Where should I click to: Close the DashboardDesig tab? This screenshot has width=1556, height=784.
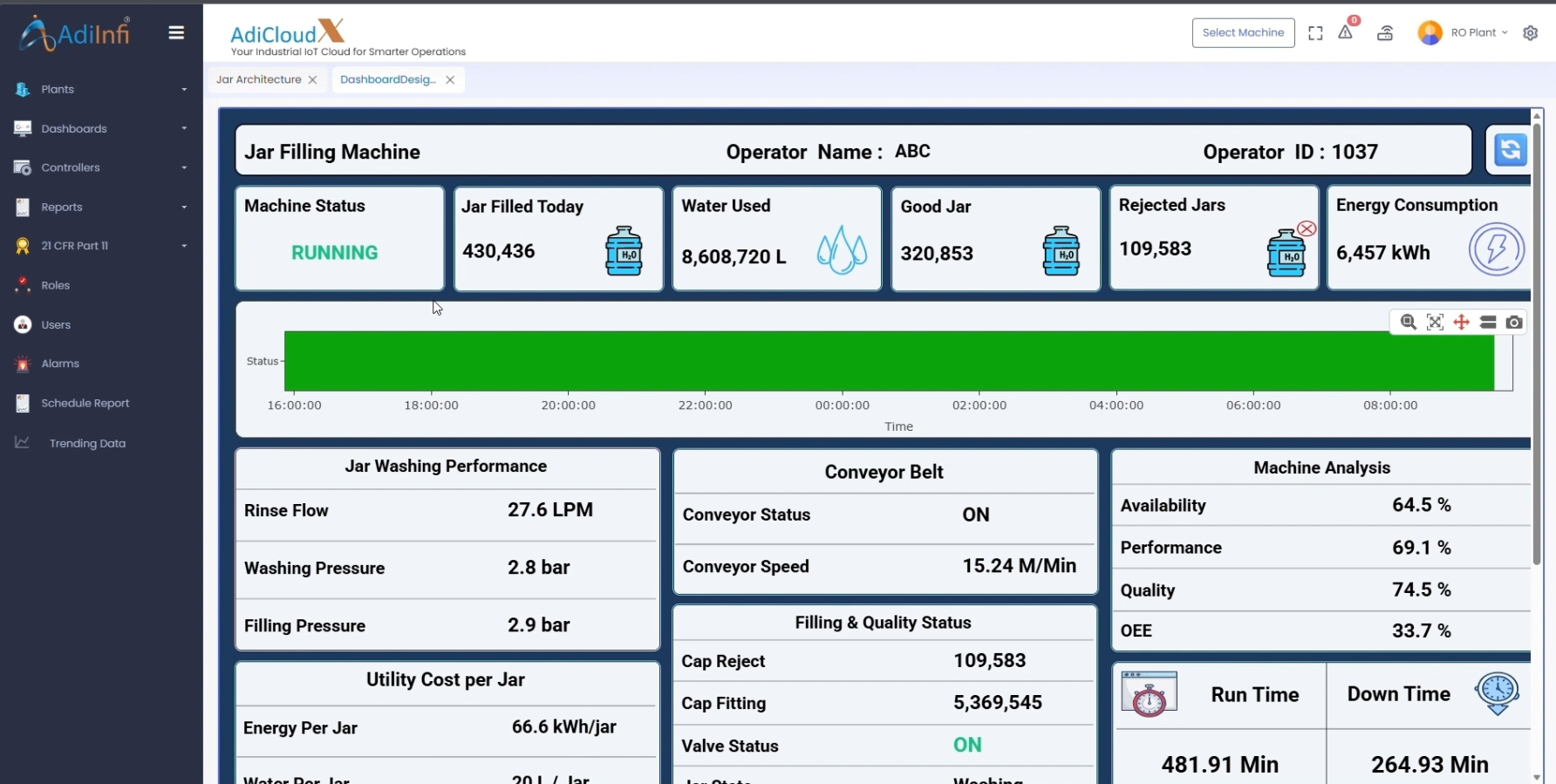click(x=450, y=79)
